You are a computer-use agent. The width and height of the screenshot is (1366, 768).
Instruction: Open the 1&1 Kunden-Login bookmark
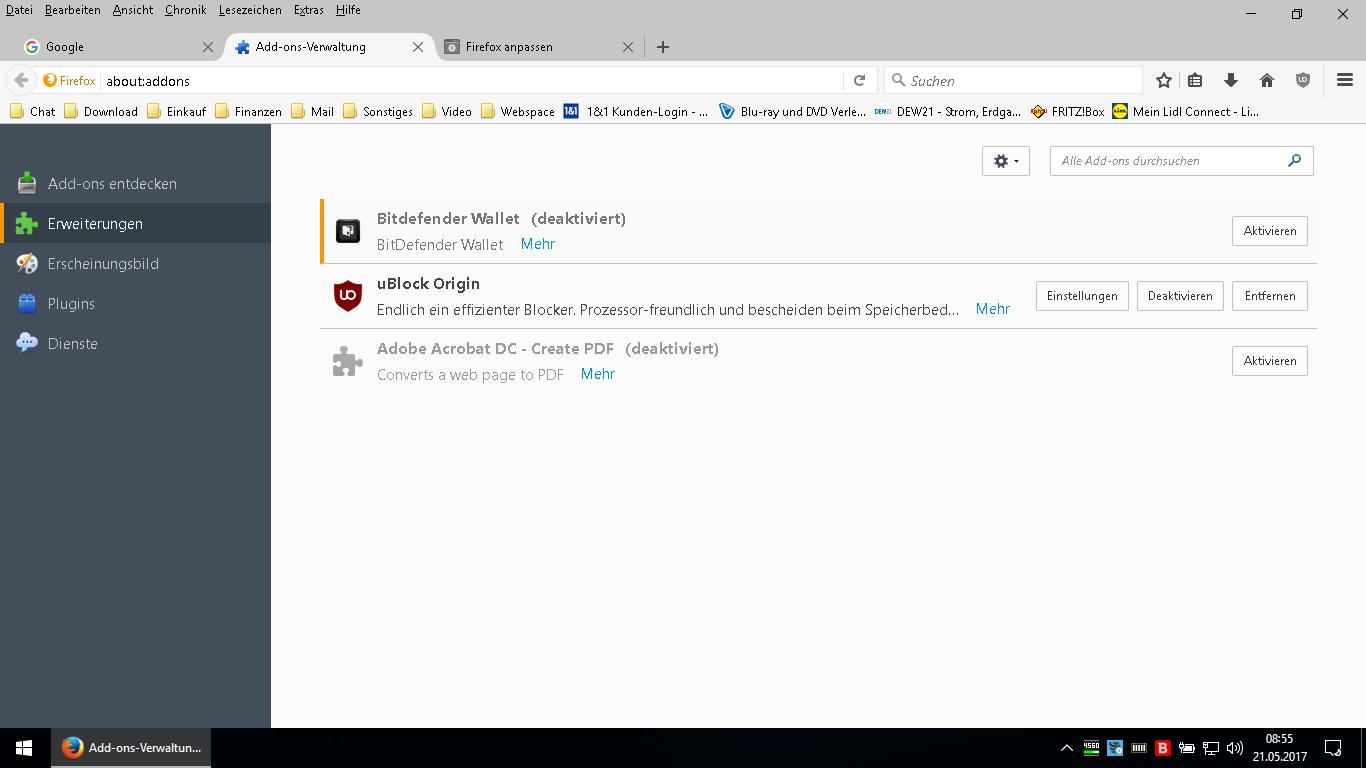(637, 112)
